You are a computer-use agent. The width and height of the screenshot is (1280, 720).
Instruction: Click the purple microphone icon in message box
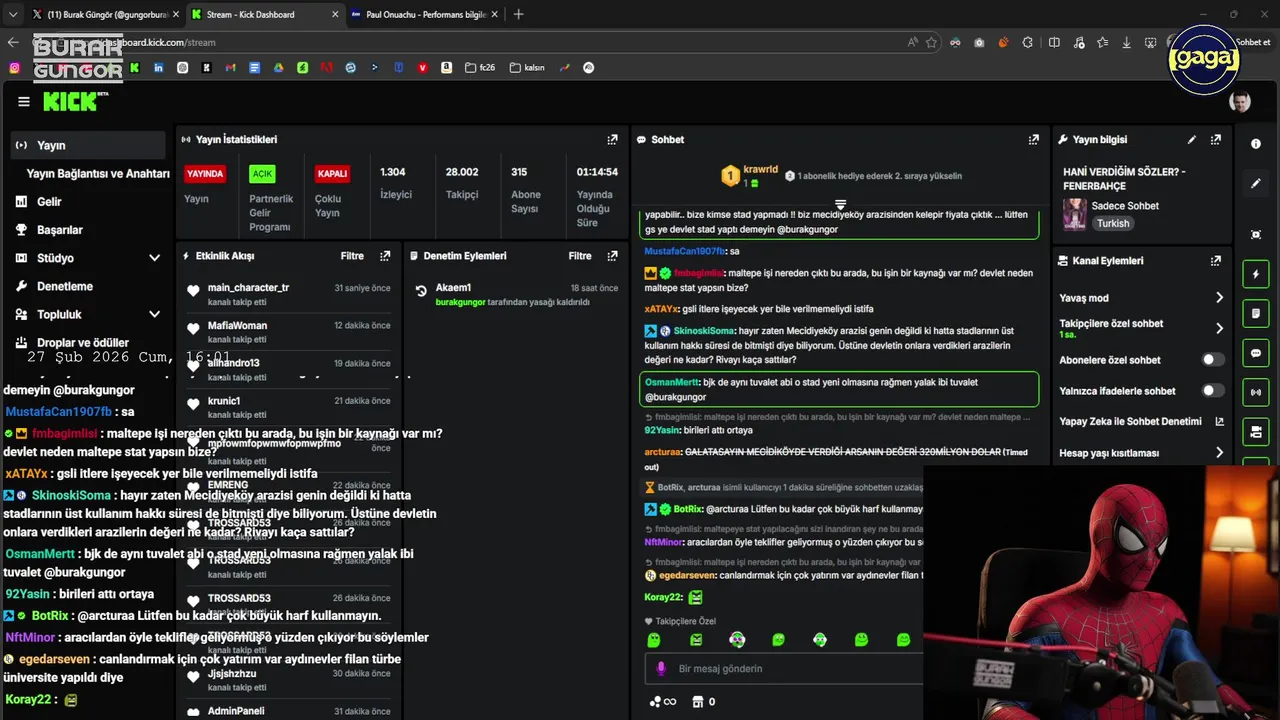660,668
